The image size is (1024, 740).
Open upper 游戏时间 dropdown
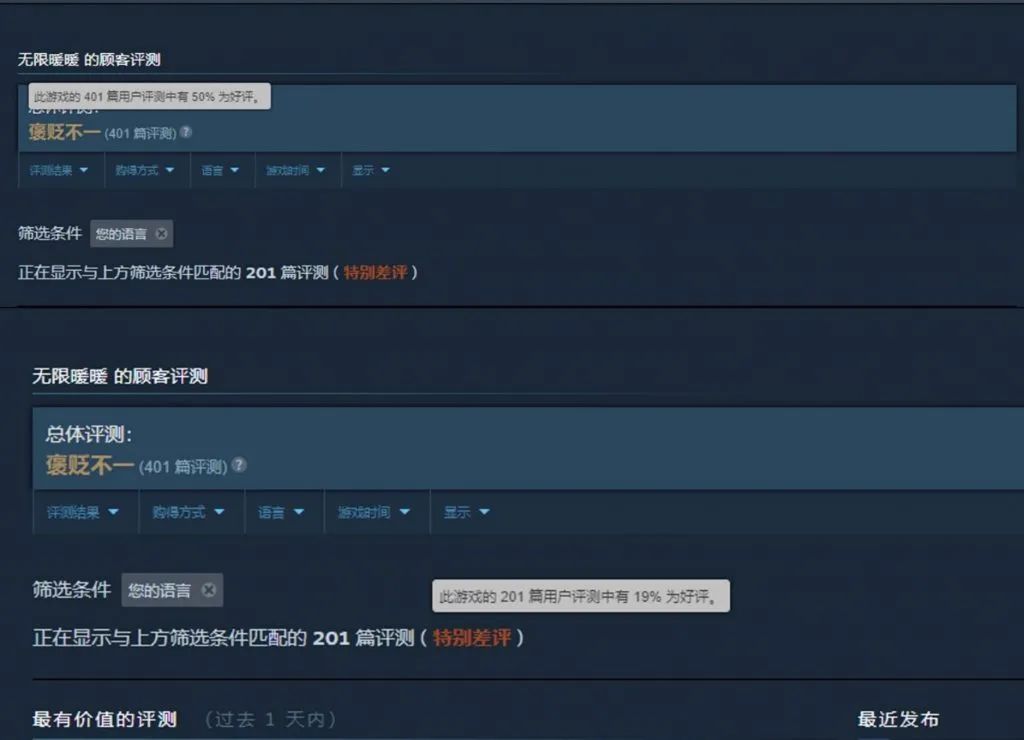(x=296, y=170)
